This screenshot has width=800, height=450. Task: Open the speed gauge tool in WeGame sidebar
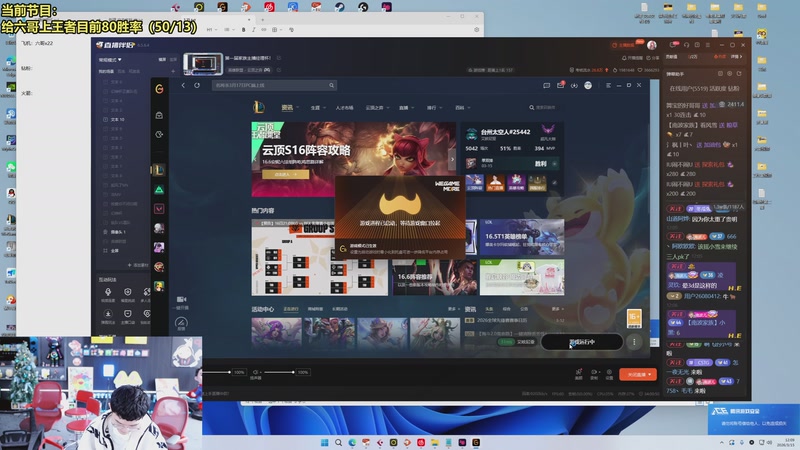tap(181, 322)
